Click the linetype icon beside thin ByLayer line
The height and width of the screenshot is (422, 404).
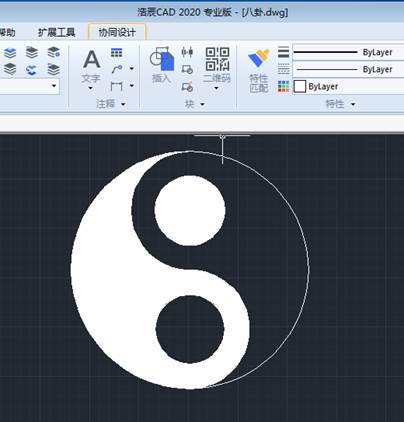(x=283, y=69)
